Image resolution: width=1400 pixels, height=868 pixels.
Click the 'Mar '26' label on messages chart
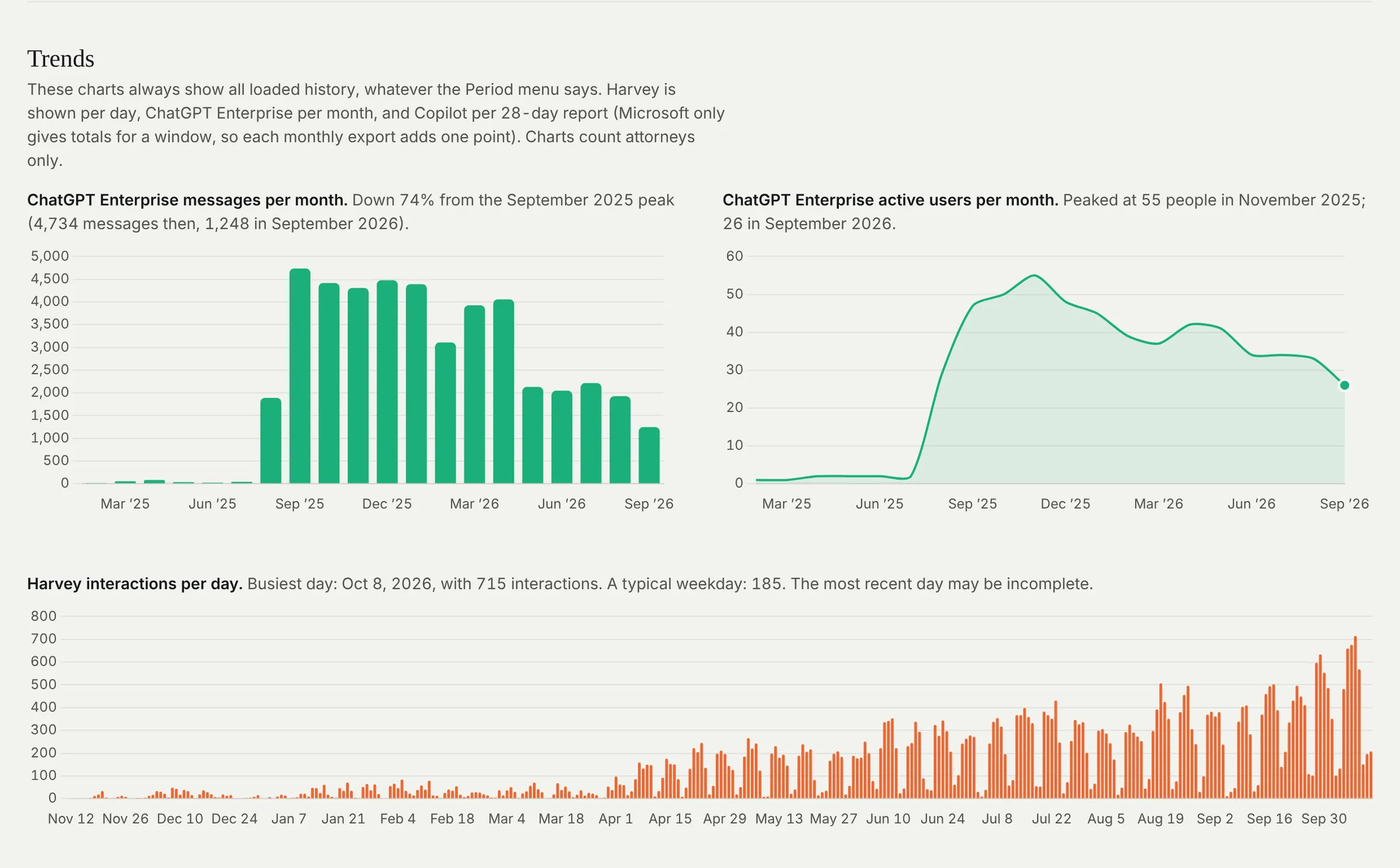coord(474,504)
